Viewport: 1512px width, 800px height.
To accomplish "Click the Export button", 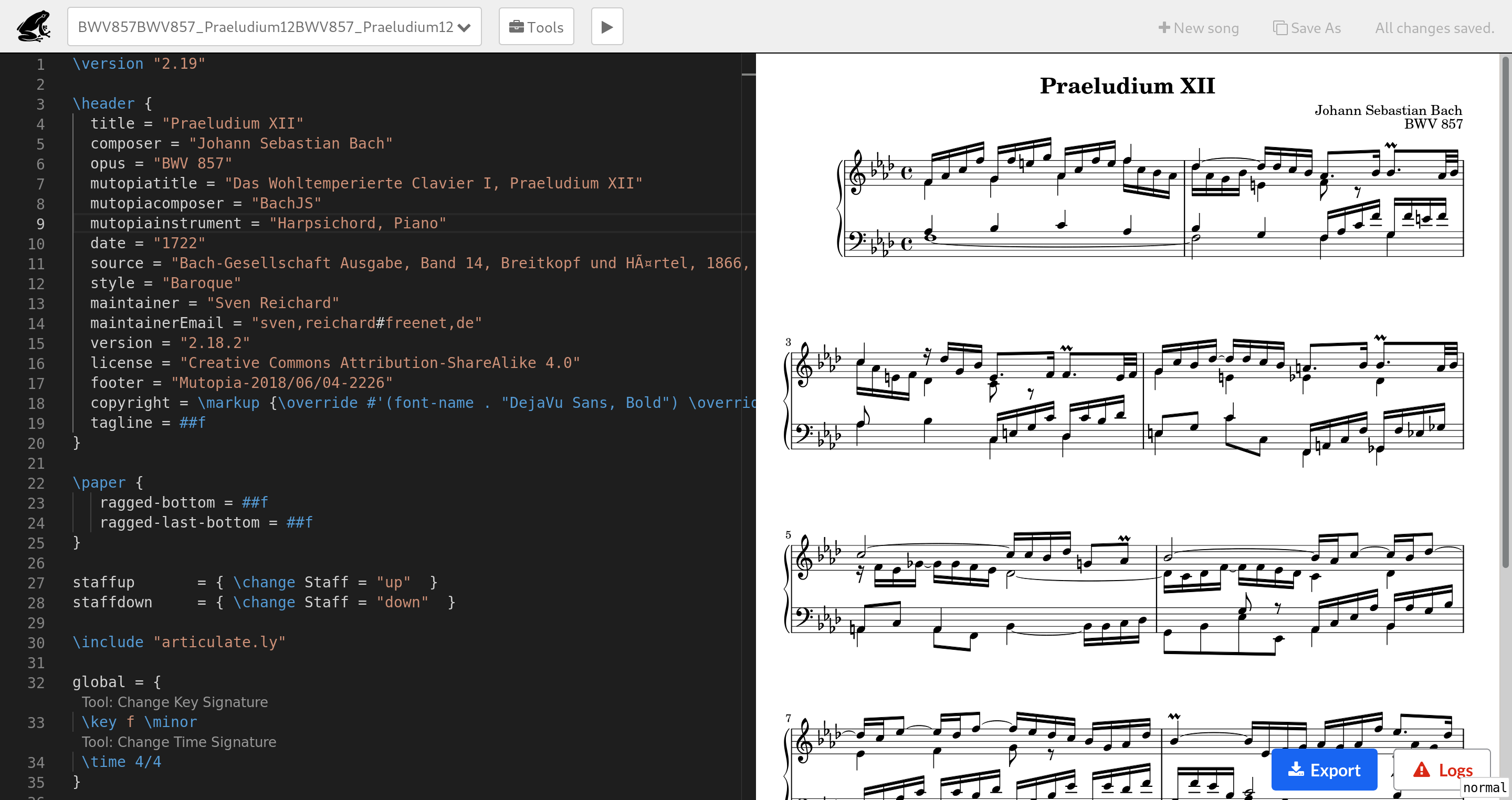I will coord(1324,769).
